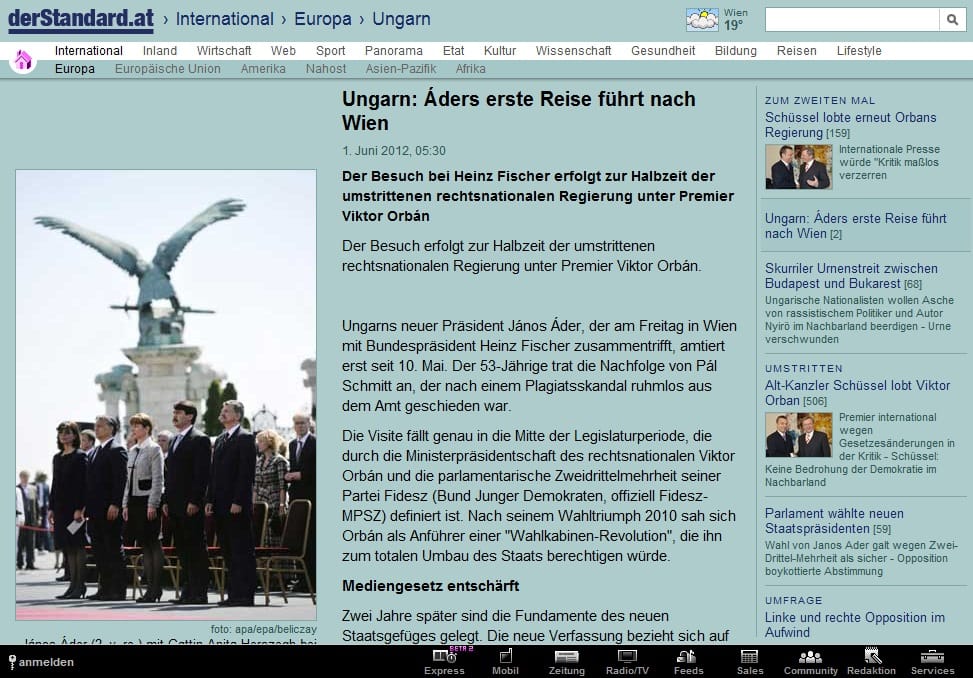Open the Wien weather icon

point(702,20)
